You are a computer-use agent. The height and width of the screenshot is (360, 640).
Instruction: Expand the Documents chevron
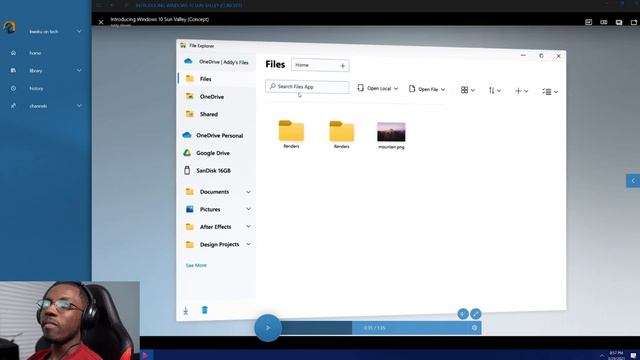(248, 192)
